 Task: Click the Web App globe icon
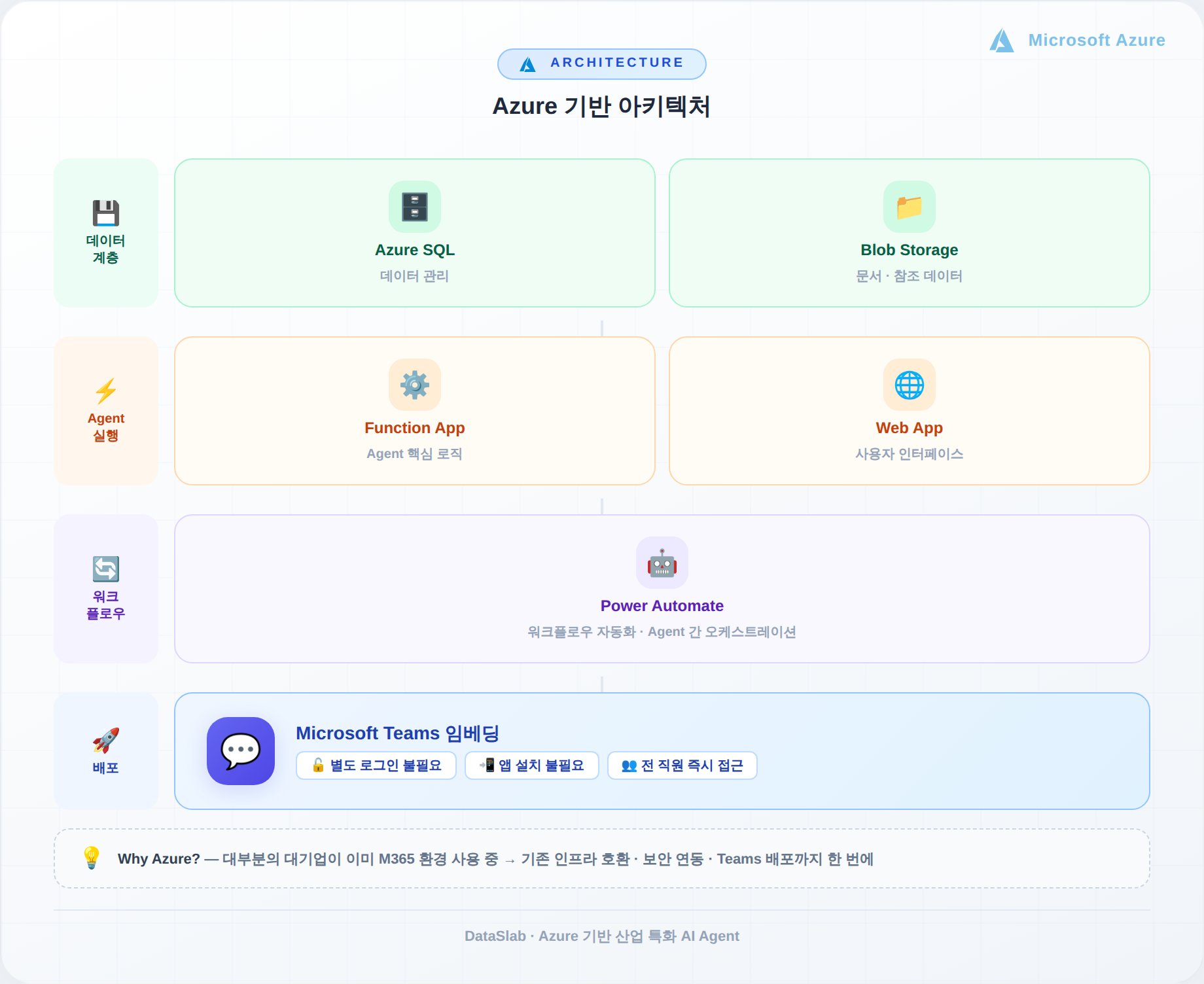pos(910,385)
